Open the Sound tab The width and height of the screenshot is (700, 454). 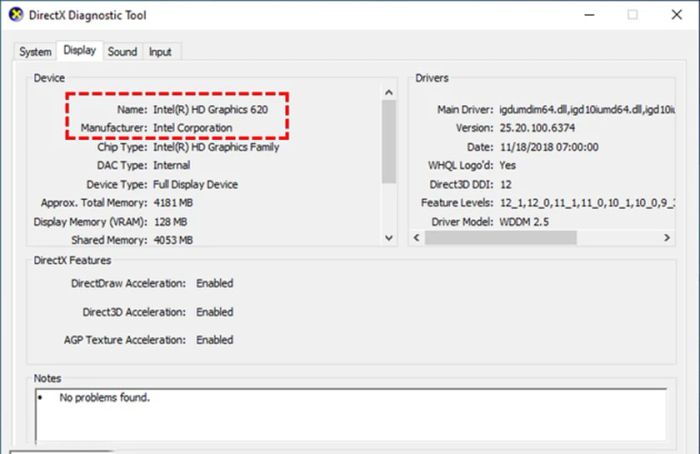[x=122, y=52]
